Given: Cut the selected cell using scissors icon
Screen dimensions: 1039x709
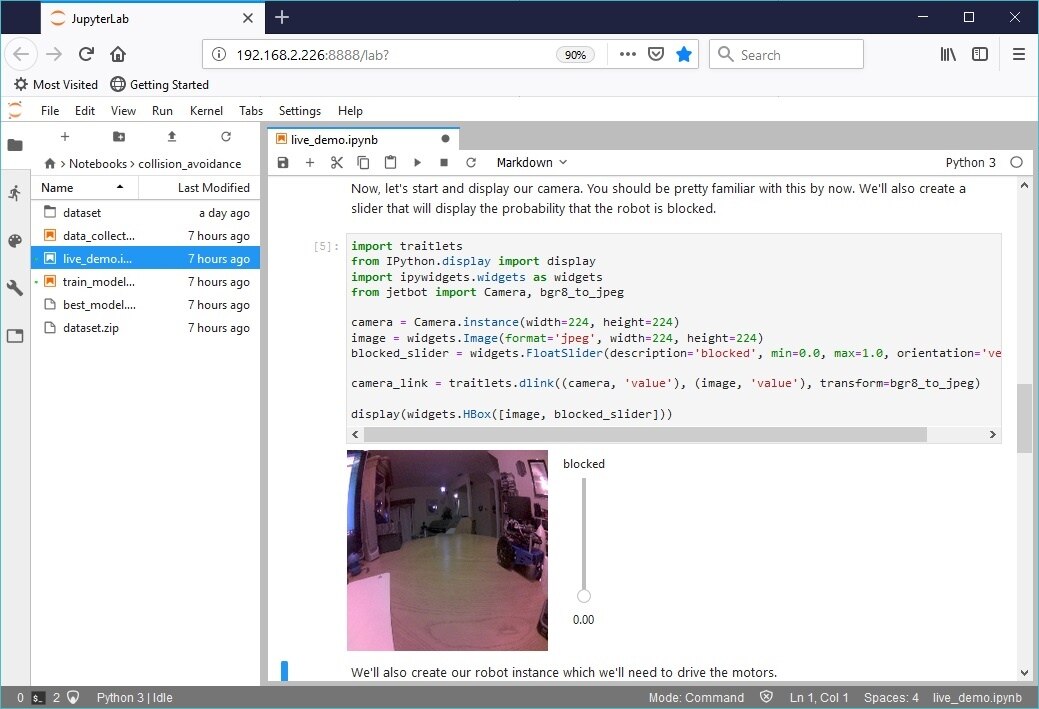Looking at the screenshot, I should coord(337,162).
